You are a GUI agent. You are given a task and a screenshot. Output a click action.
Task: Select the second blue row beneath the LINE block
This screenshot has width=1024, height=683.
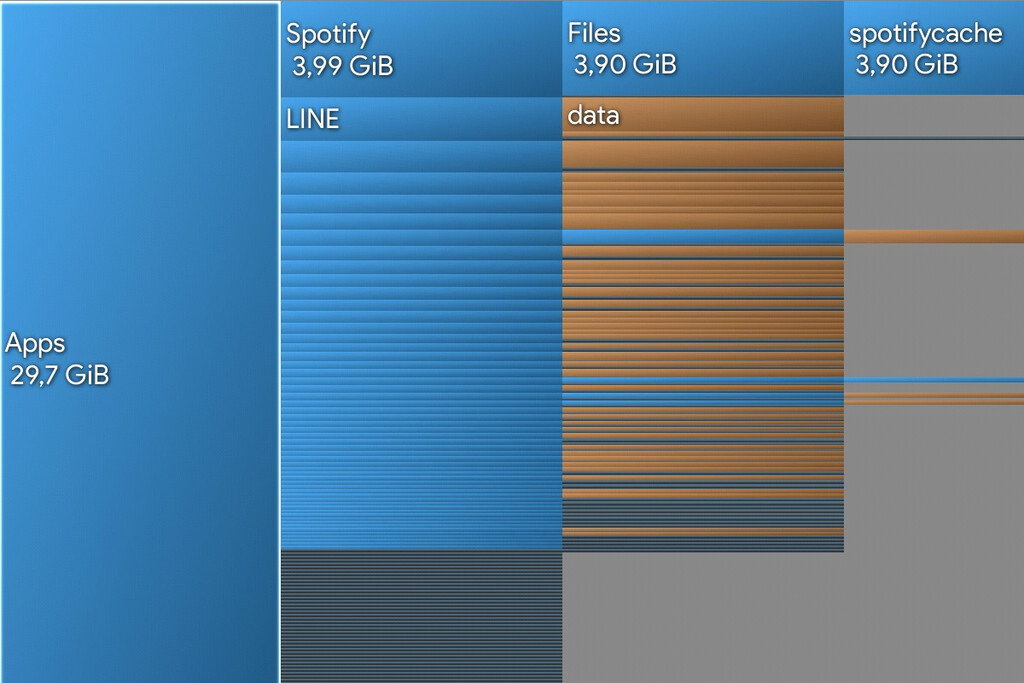click(420, 183)
